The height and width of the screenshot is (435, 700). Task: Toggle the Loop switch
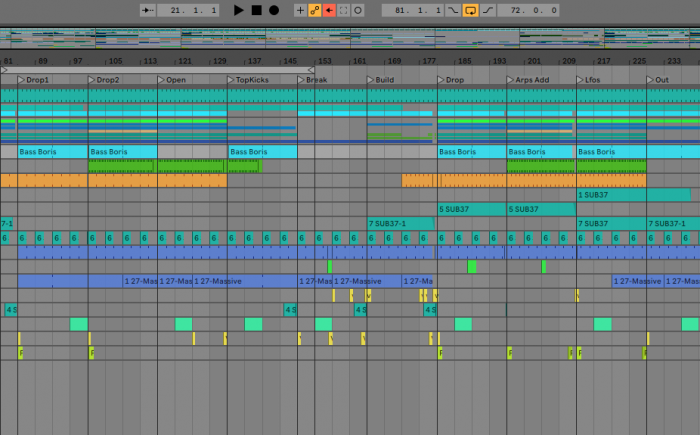pyautogui.click(x=470, y=10)
